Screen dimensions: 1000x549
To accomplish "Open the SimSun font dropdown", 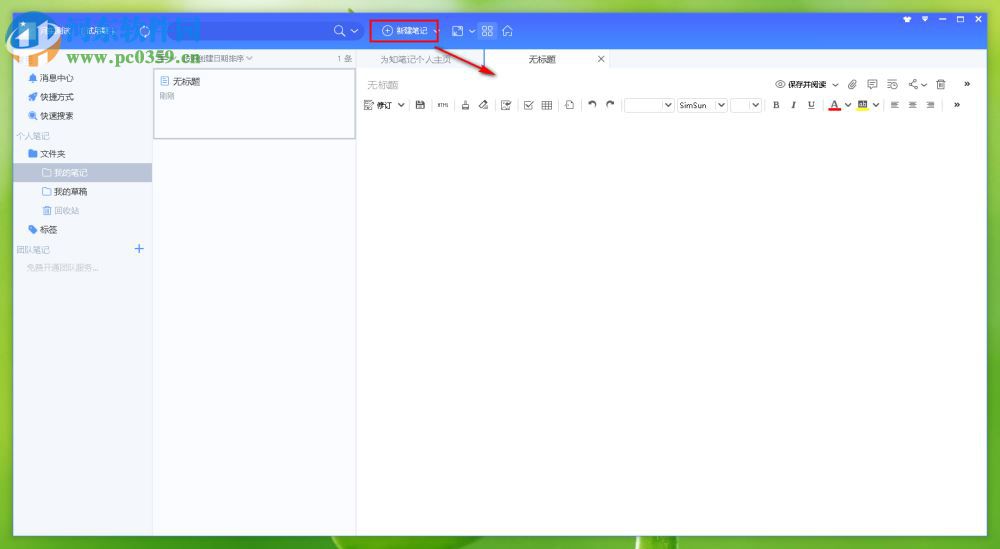I will click(x=702, y=105).
